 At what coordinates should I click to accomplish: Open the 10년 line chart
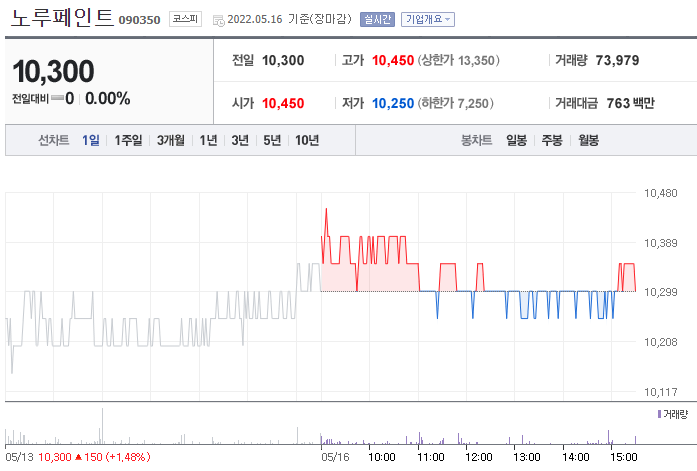tap(307, 140)
